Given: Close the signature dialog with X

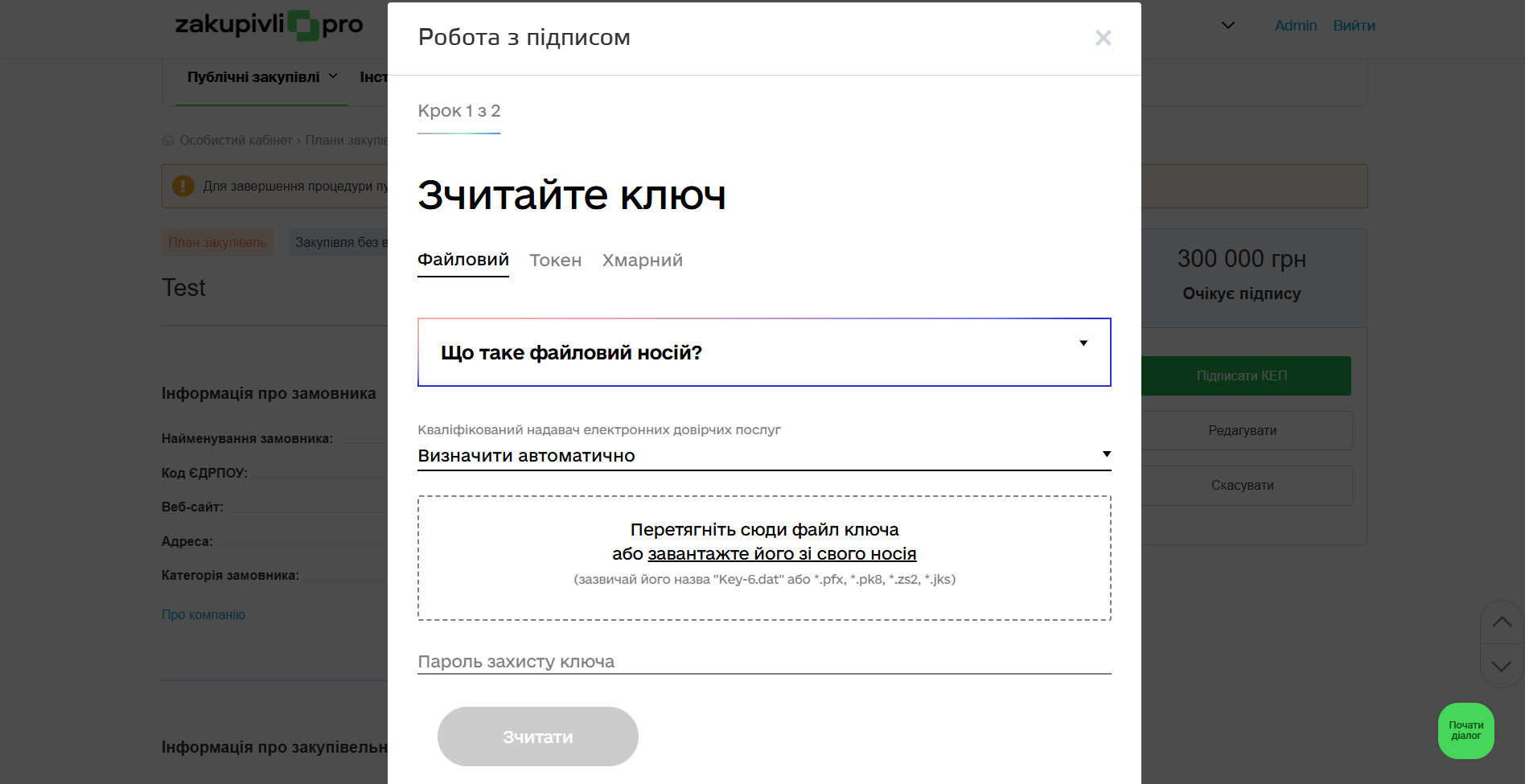Looking at the screenshot, I should tap(1103, 38).
